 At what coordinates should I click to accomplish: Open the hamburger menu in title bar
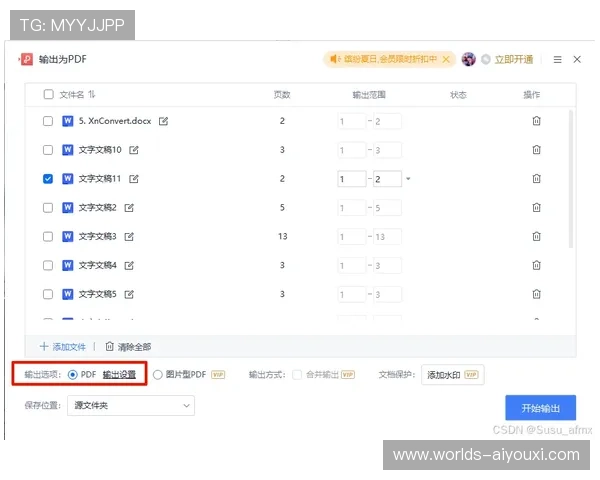(557, 60)
